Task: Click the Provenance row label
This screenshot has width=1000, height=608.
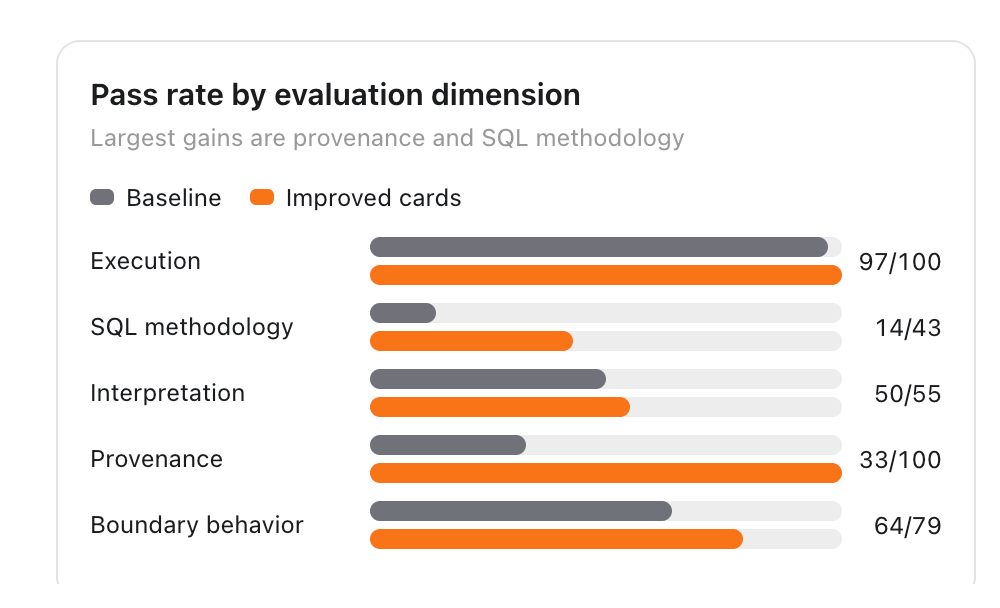Action: 156,459
